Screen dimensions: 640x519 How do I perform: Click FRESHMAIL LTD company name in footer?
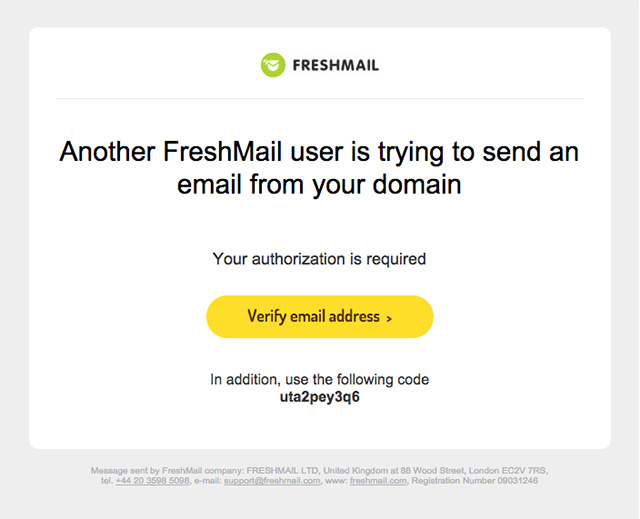point(283,470)
